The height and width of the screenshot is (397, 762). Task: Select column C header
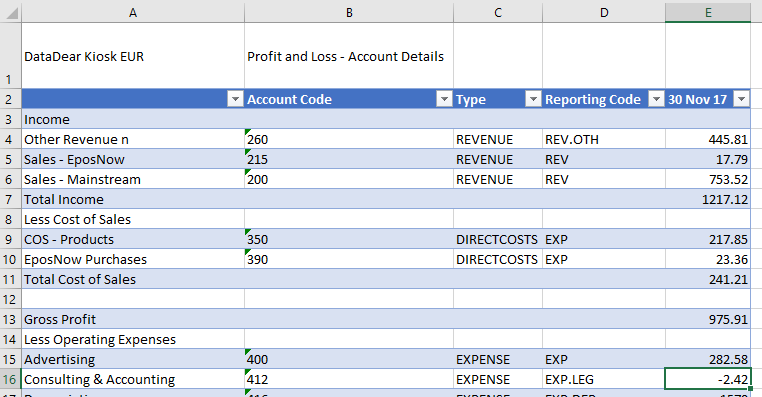498,12
